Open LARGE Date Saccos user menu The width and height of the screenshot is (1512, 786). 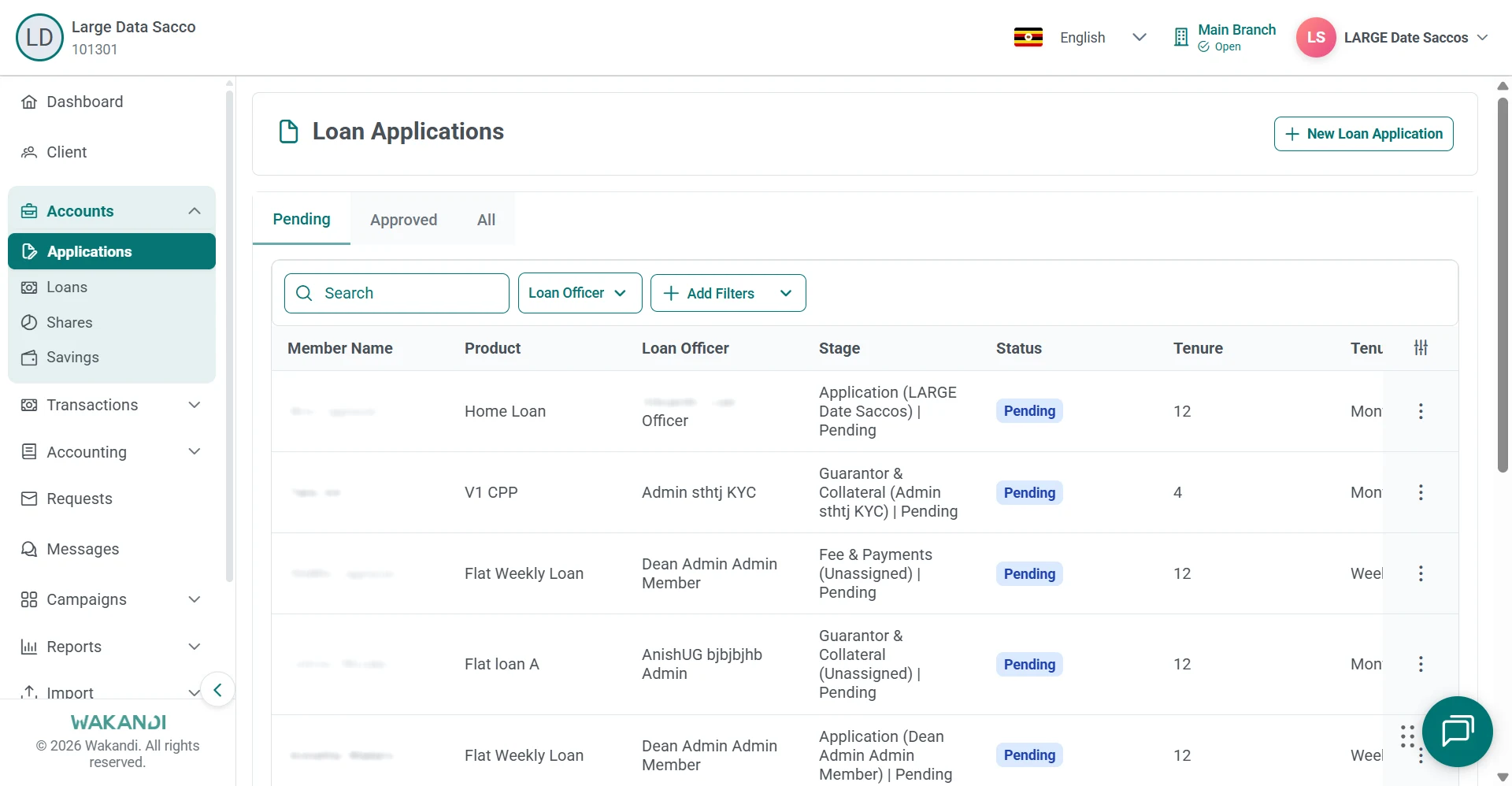[1415, 37]
